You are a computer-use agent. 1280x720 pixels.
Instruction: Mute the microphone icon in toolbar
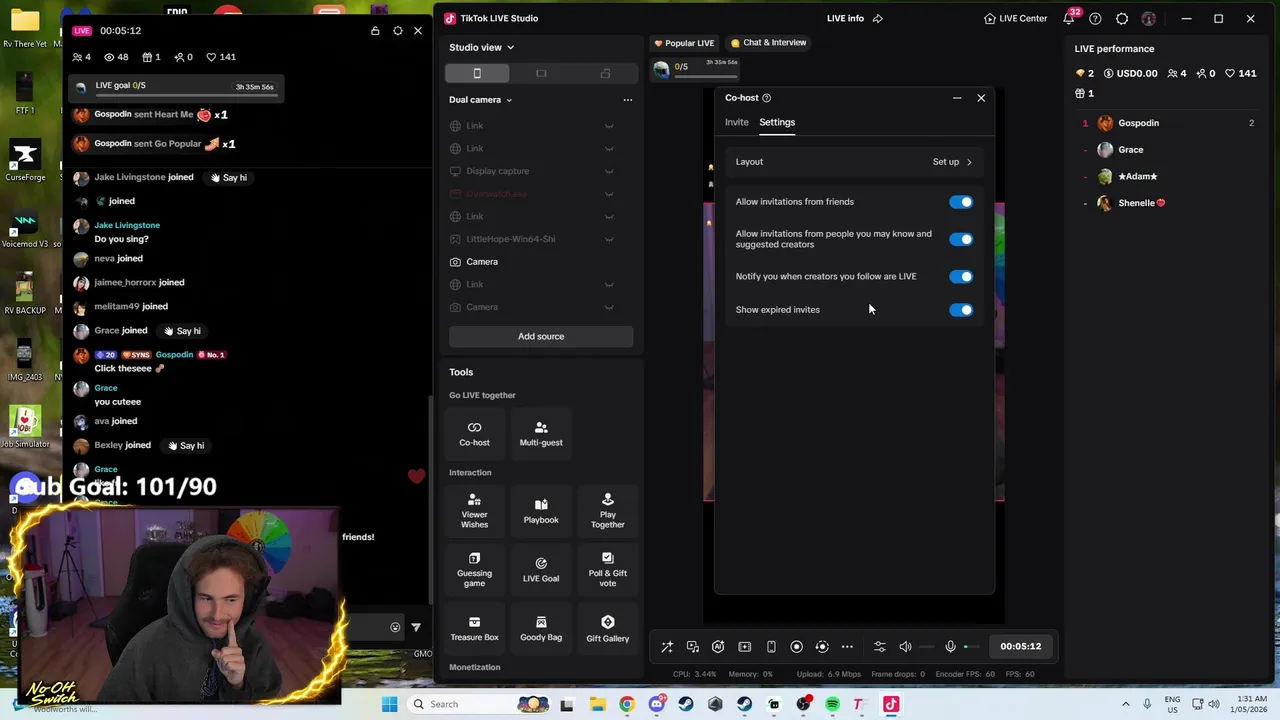pyautogui.click(x=950, y=647)
